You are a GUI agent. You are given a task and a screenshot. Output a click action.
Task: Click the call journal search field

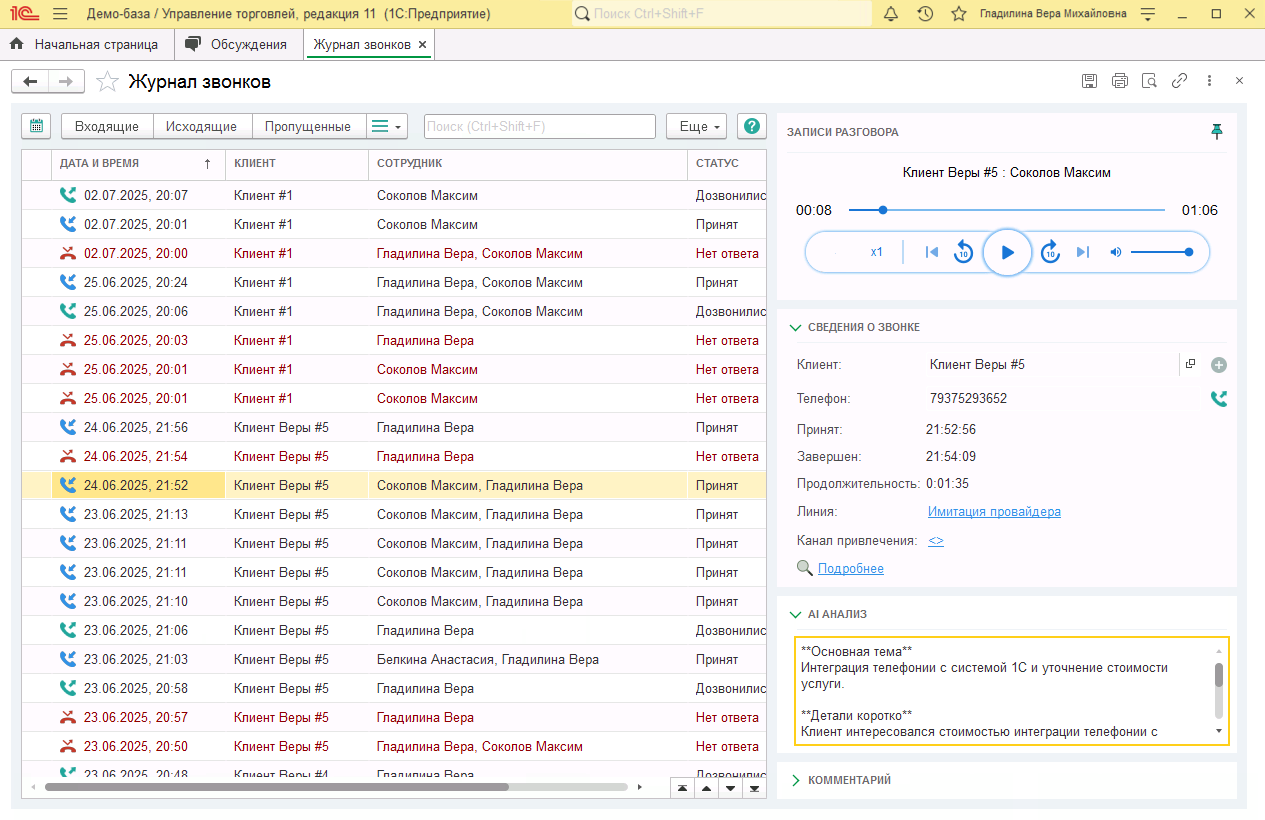point(539,126)
